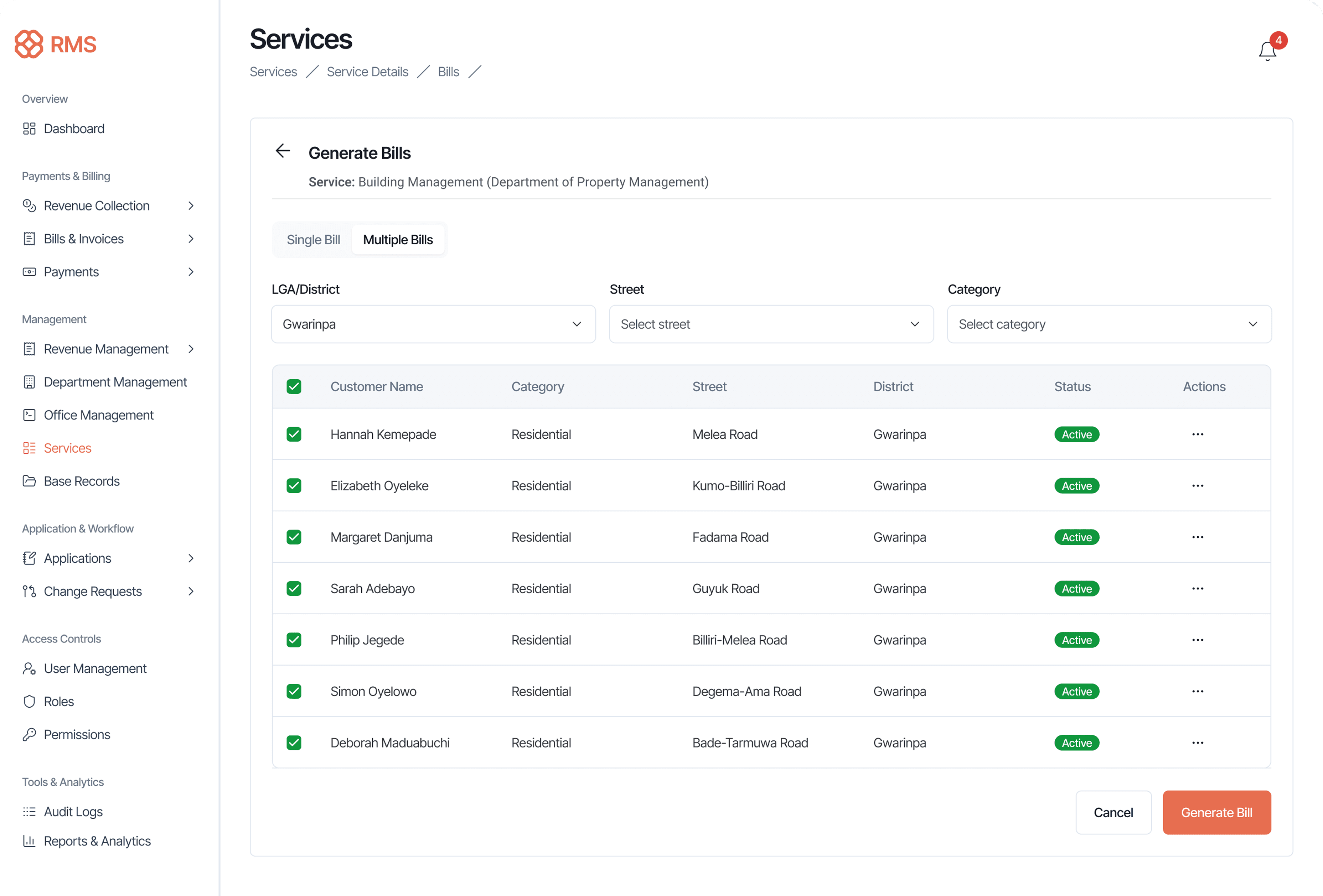Uncheck Margaret Danjuma's row checkbox
1323x896 pixels.
(294, 538)
